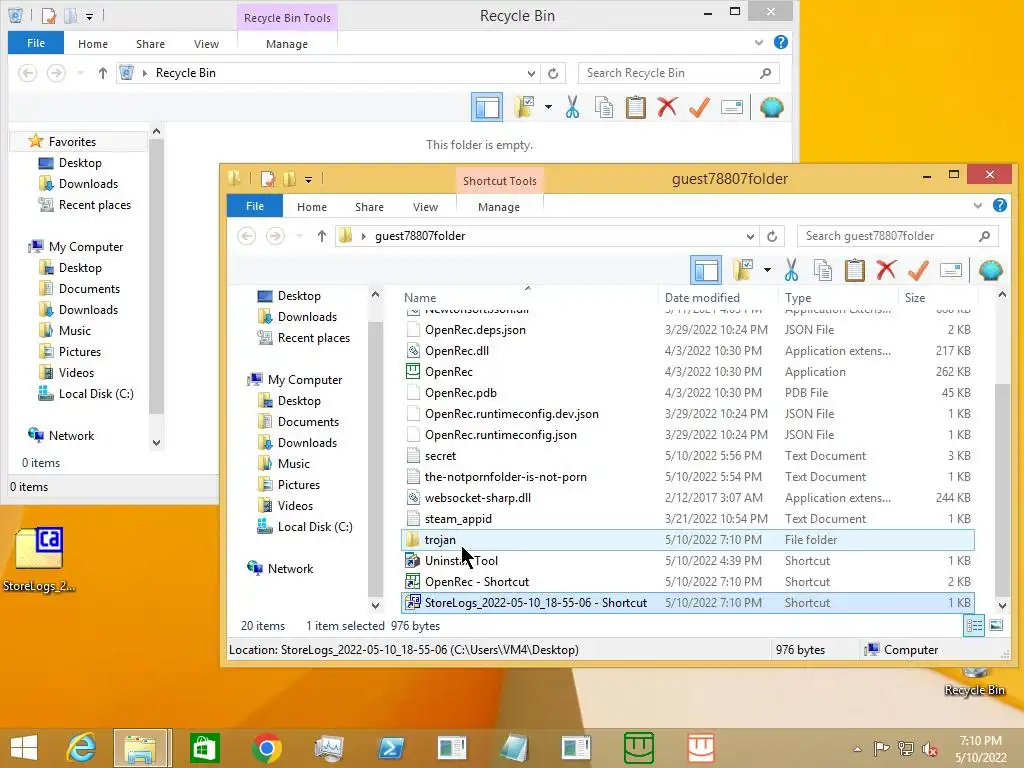Click shell globe icon in guest78807folder toolbar
This screenshot has height=768, width=1024.
click(991, 270)
